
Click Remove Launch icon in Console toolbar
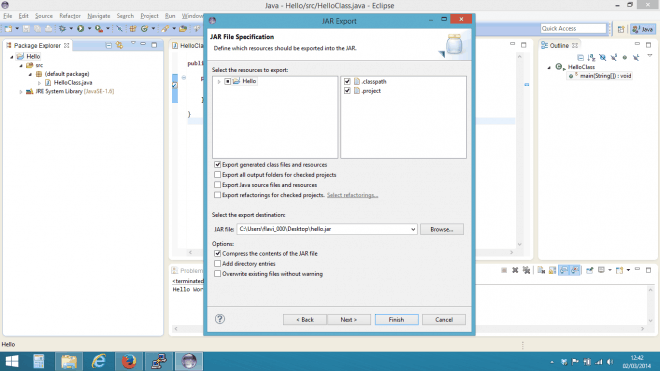[x=515, y=270]
